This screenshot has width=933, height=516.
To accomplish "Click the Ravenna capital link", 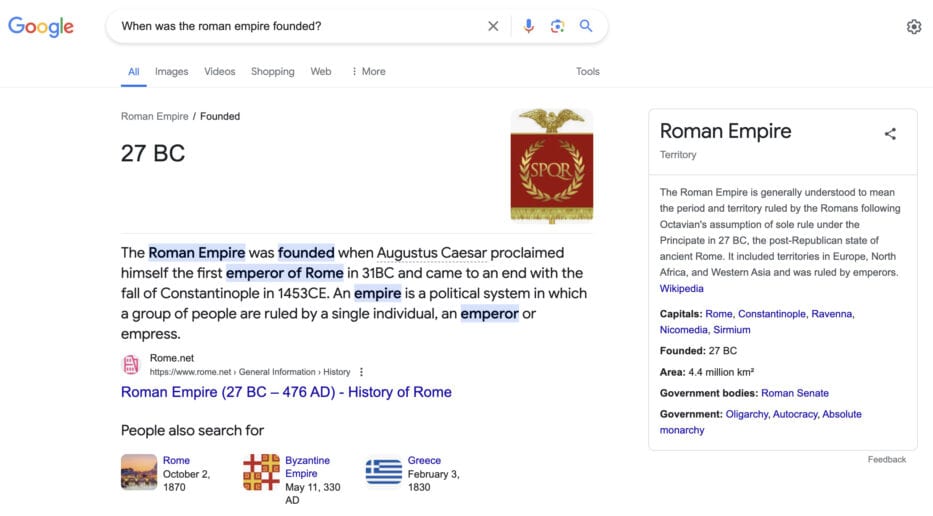I will tap(832, 314).
